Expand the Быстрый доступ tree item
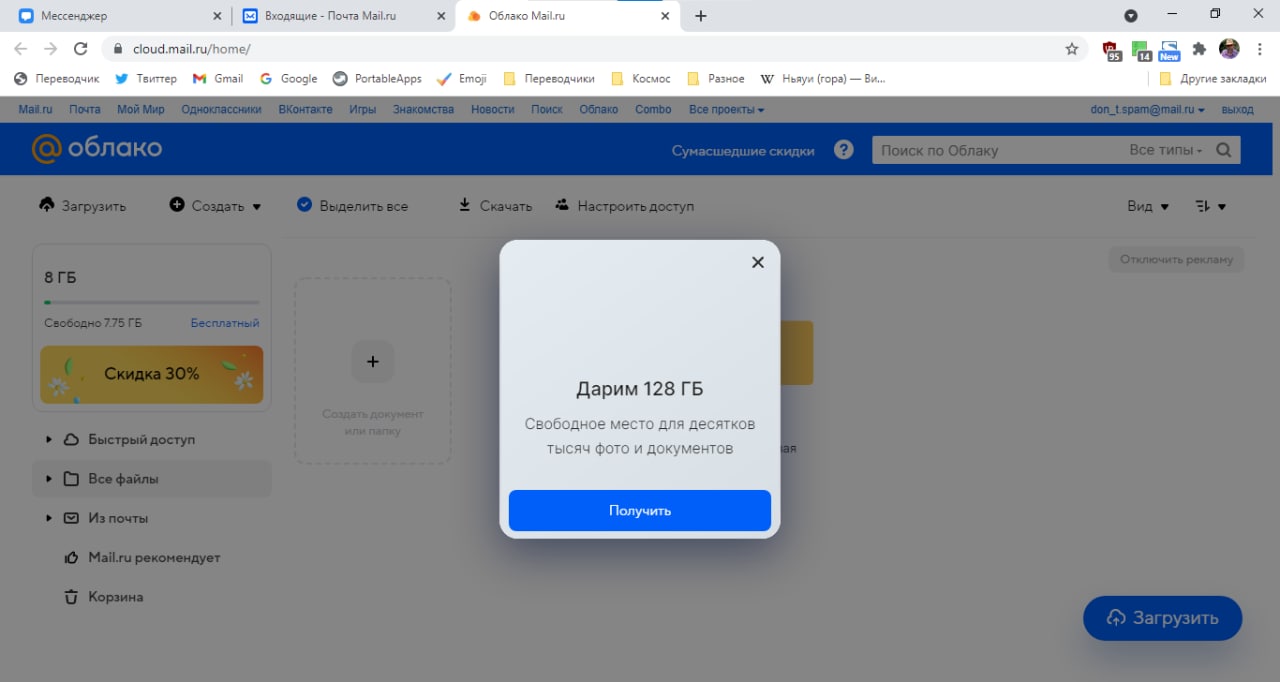Screen dimensions: 1280x682 [x=48, y=439]
